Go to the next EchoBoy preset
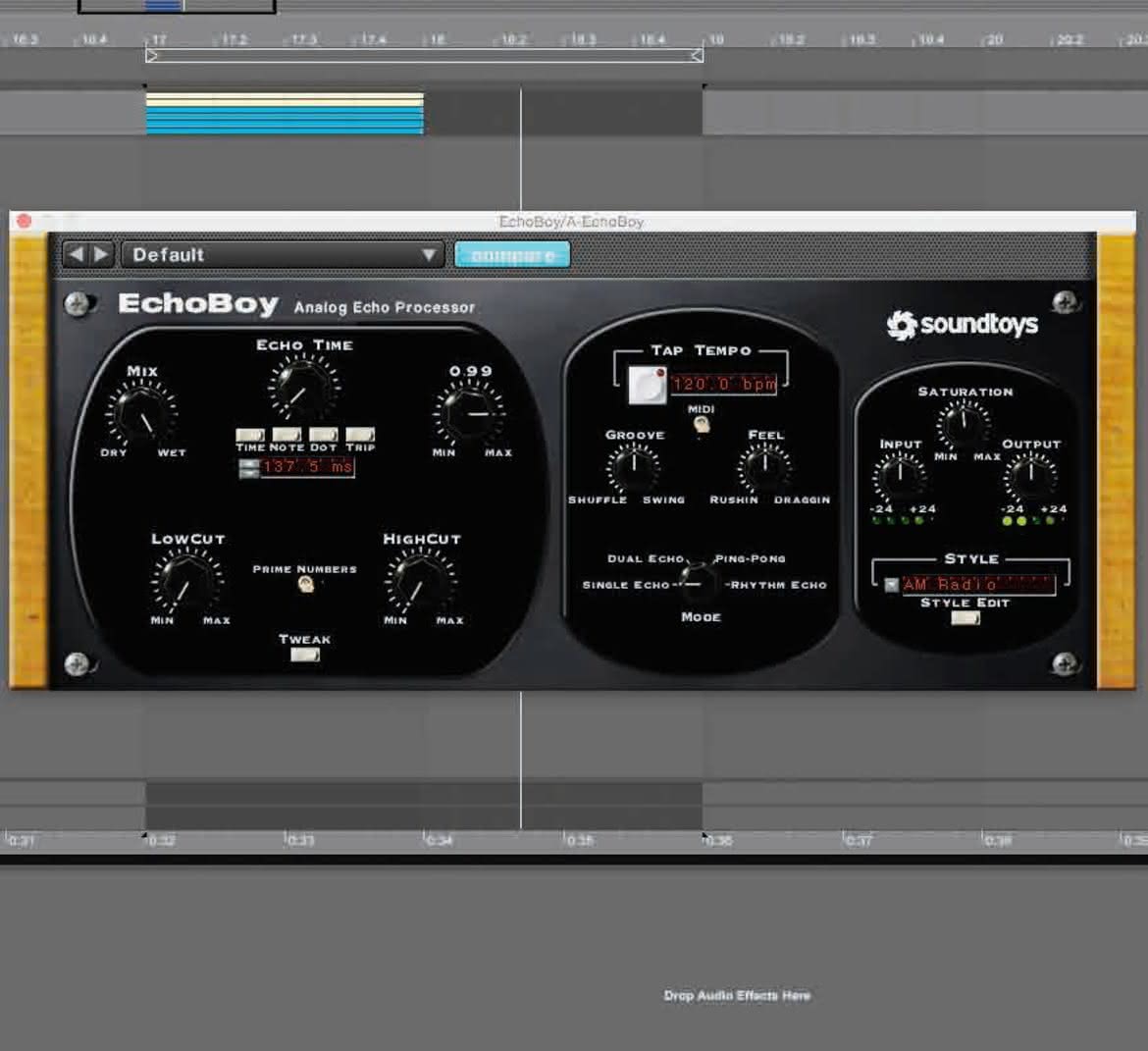The image size is (1148, 1051). (x=101, y=254)
